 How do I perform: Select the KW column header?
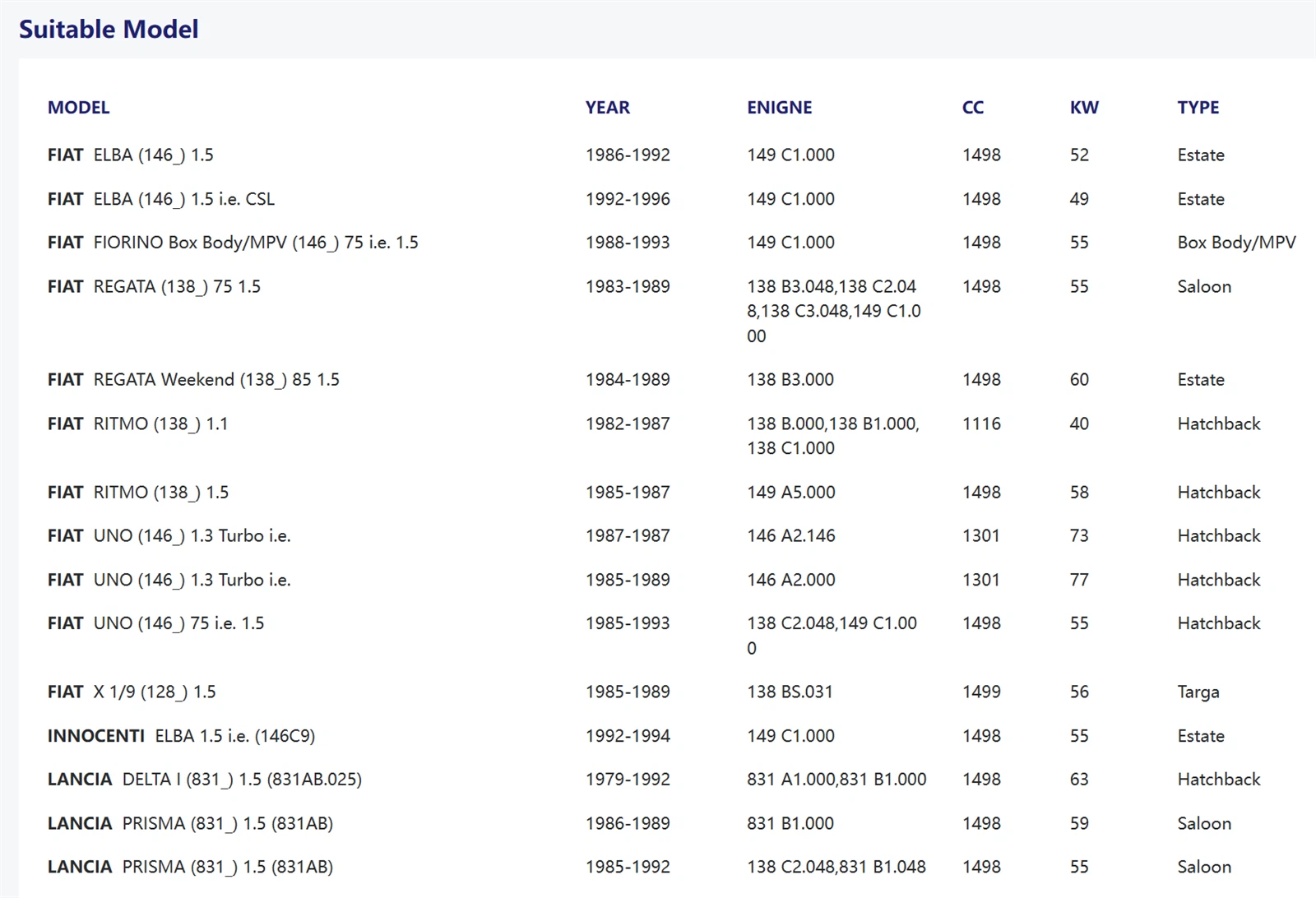tap(1084, 108)
